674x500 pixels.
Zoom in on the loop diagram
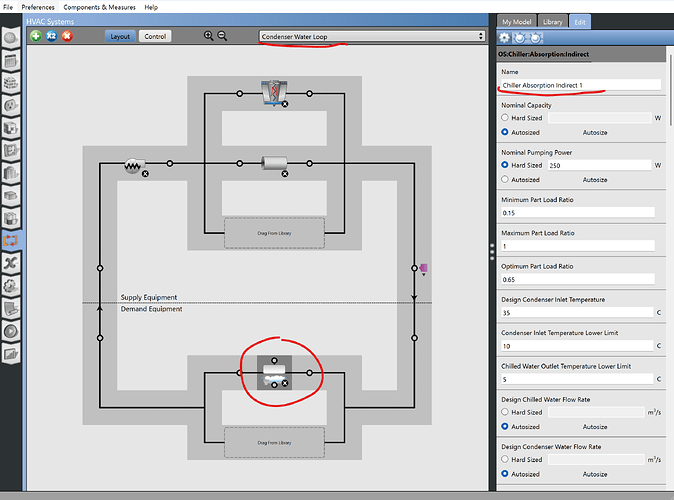click(x=208, y=36)
